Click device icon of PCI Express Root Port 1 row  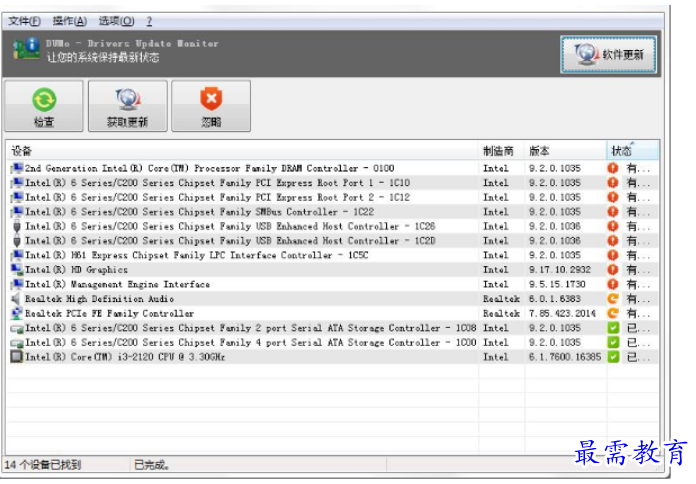point(17,182)
